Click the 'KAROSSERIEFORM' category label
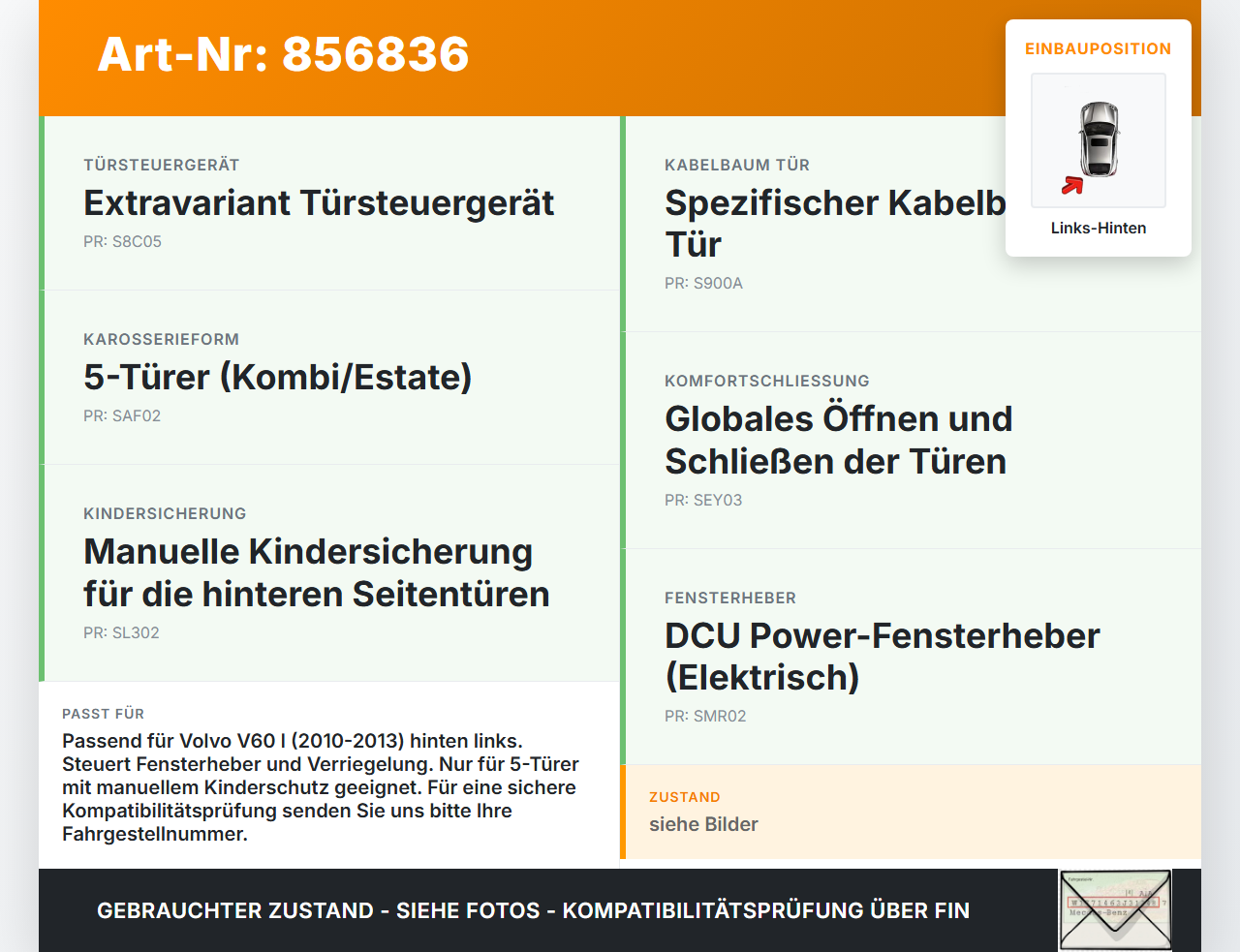This screenshot has height=952, width=1240. (161, 339)
